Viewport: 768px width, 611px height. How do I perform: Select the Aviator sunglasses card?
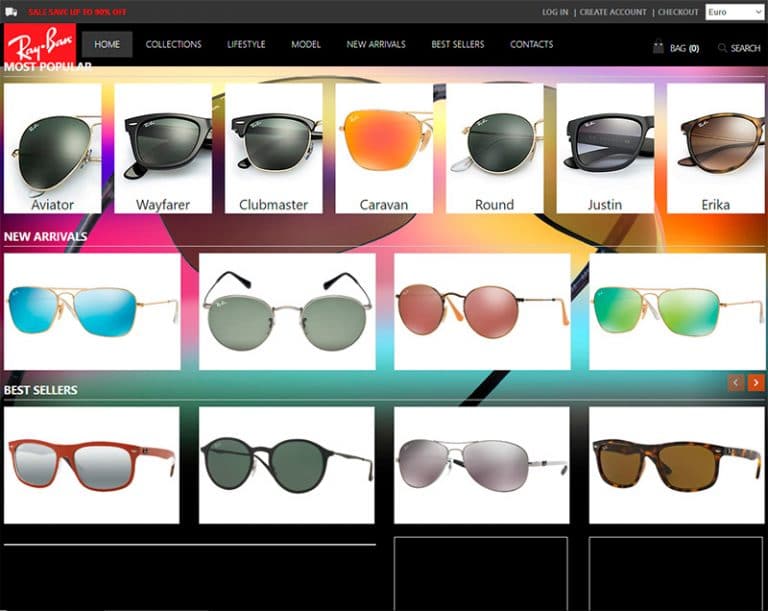[x=52, y=148]
